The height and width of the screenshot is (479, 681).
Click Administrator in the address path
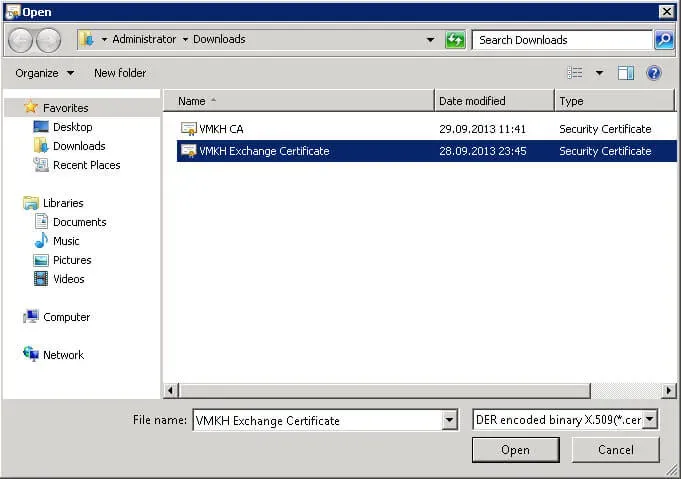click(x=144, y=39)
